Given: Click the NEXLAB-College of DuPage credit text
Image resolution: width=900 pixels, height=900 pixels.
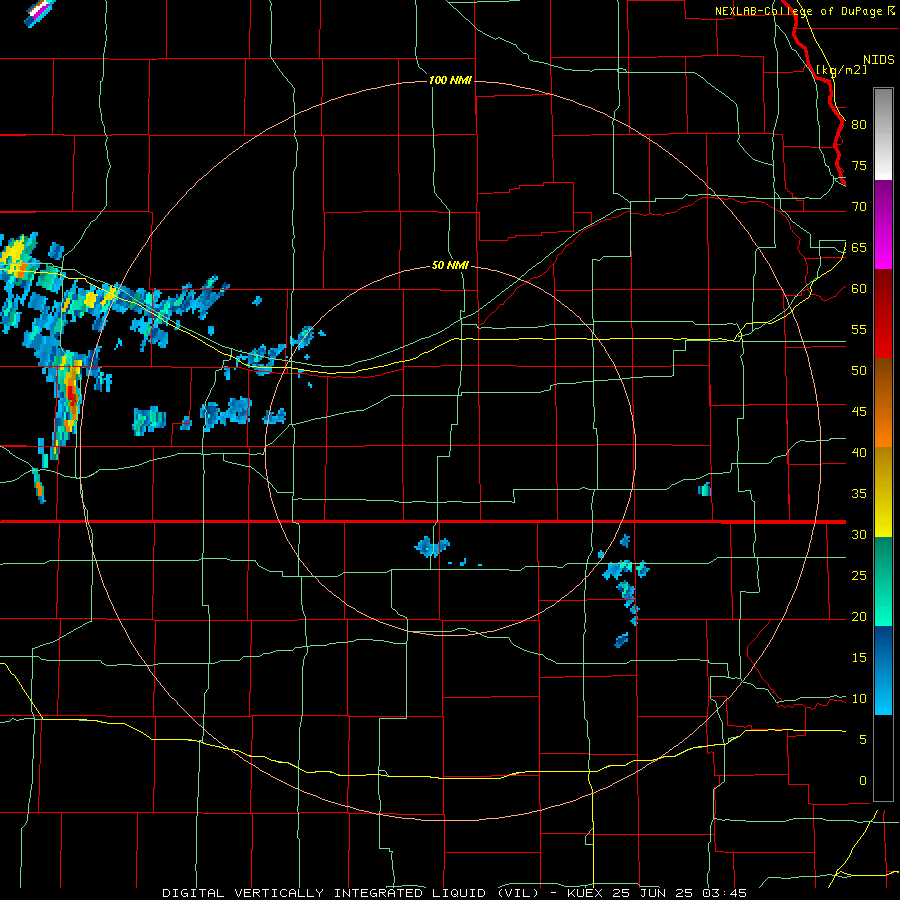Looking at the screenshot, I should coord(804,11).
